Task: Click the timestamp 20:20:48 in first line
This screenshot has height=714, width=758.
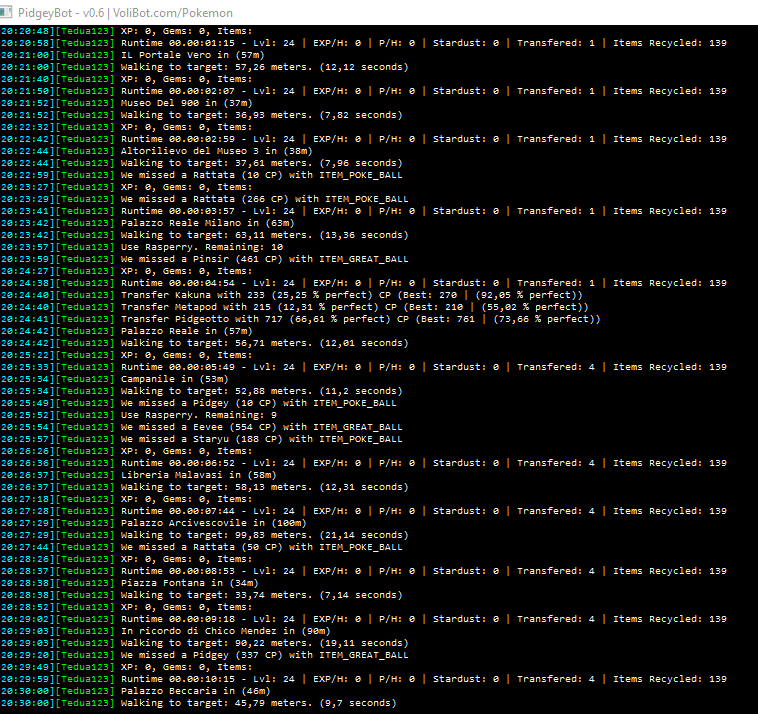Action: (x=27, y=31)
